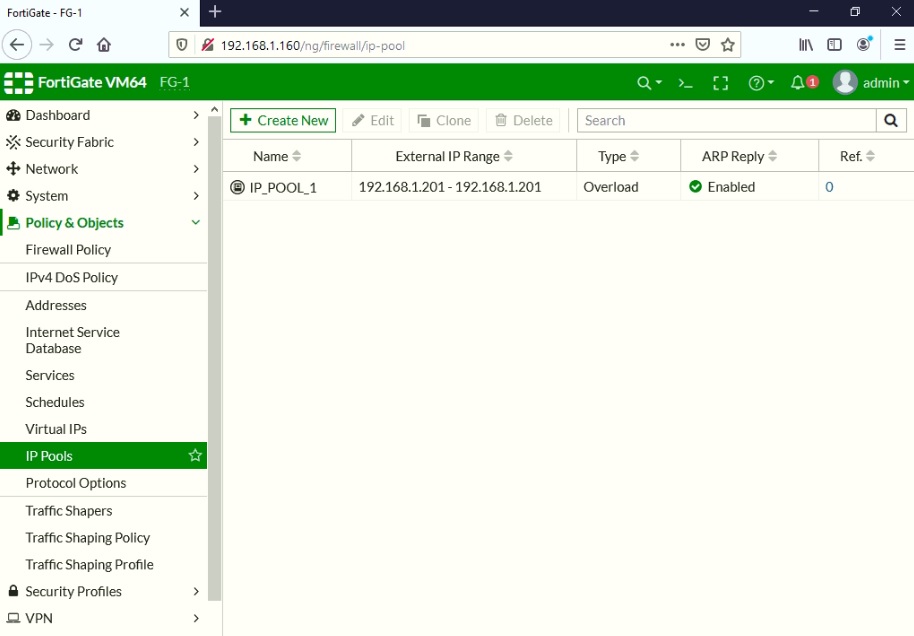Open the Help dropdown menu

[x=758, y=82]
